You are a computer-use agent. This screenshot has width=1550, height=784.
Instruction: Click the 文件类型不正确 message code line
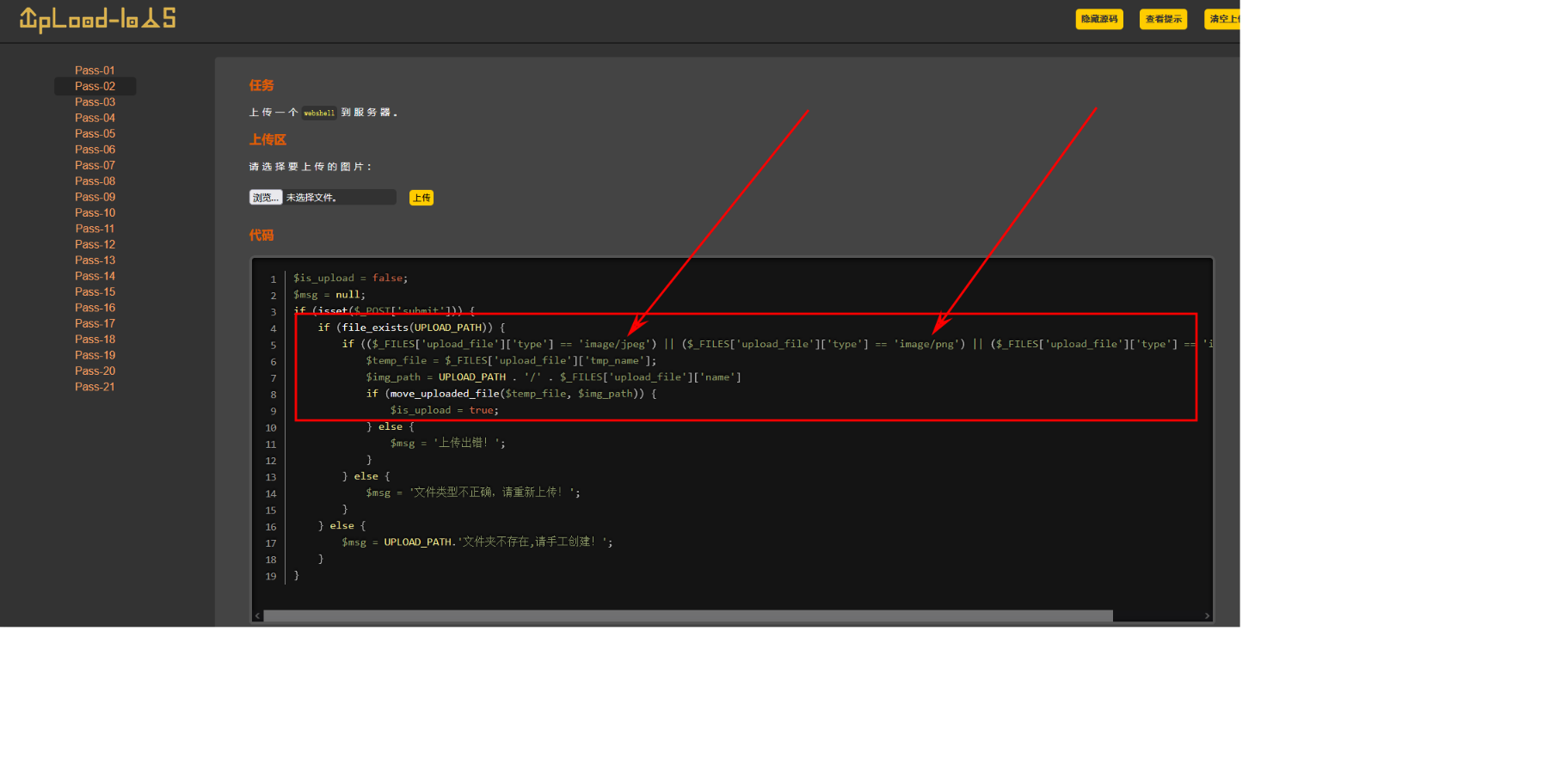click(x=473, y=493)
